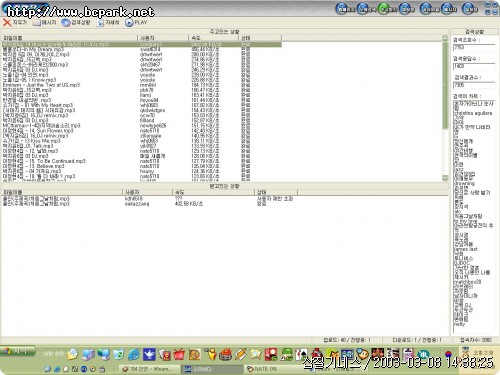Sort upload list by 상태 column header
500x375 pixels.
[260, 38]
